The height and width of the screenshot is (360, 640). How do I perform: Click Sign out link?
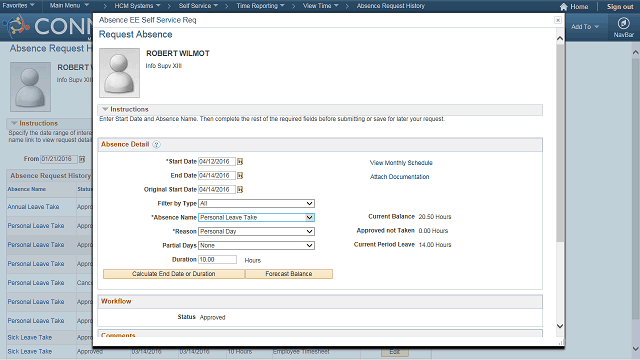(620, 7)
